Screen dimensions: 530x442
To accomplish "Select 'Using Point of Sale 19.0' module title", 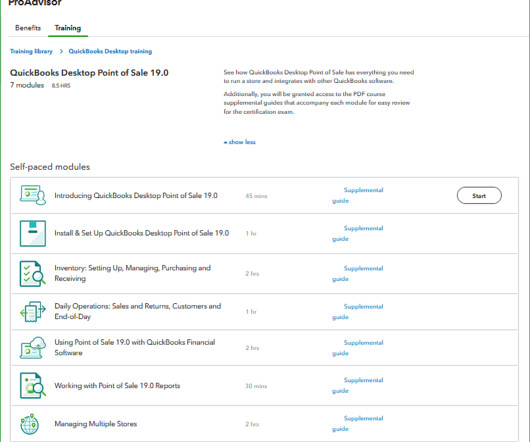I will (135, 347).
